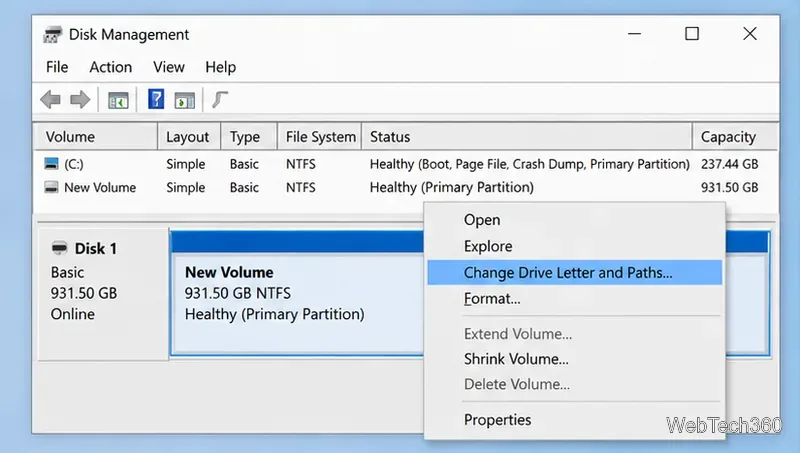Choose Format from the context menu
The image size is (800, 453).
pos(574,298)
